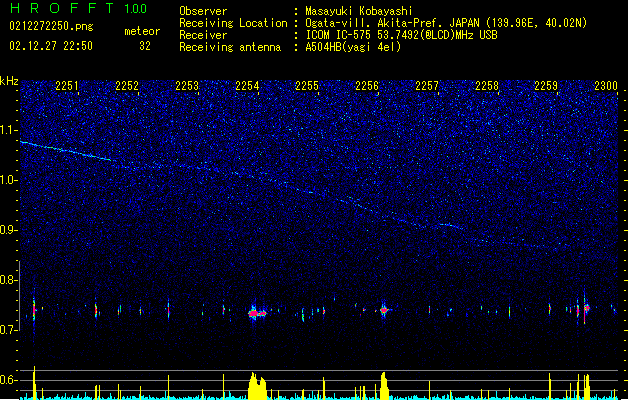This screenshot has height=400, width=629.
Task: Click the red meteor echo near 2256
Action: point(384,310)
